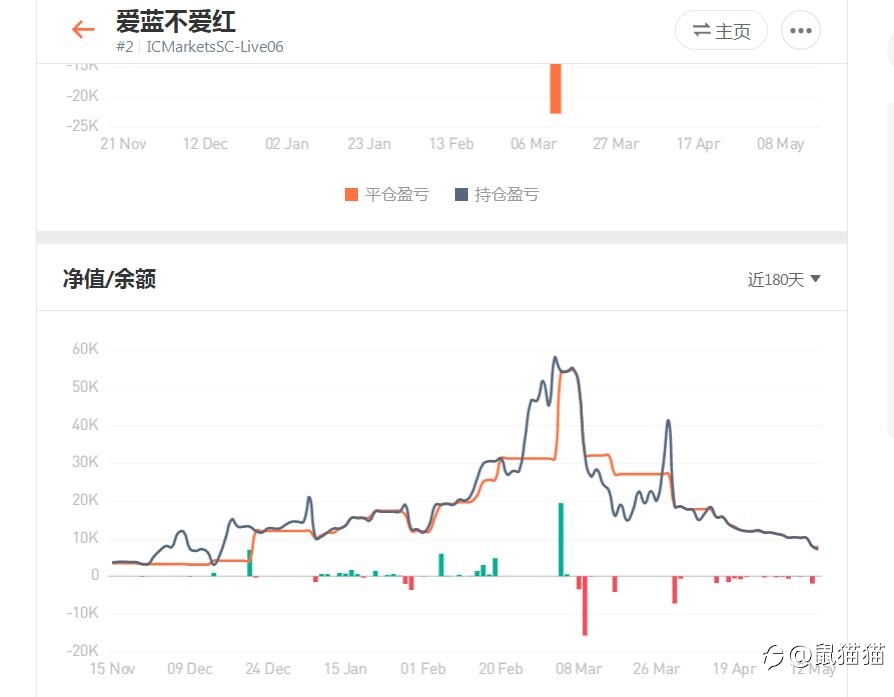Toggle the 平仓盈亏 legend series
Screen dimensions: 894x697
pos(387,194)
